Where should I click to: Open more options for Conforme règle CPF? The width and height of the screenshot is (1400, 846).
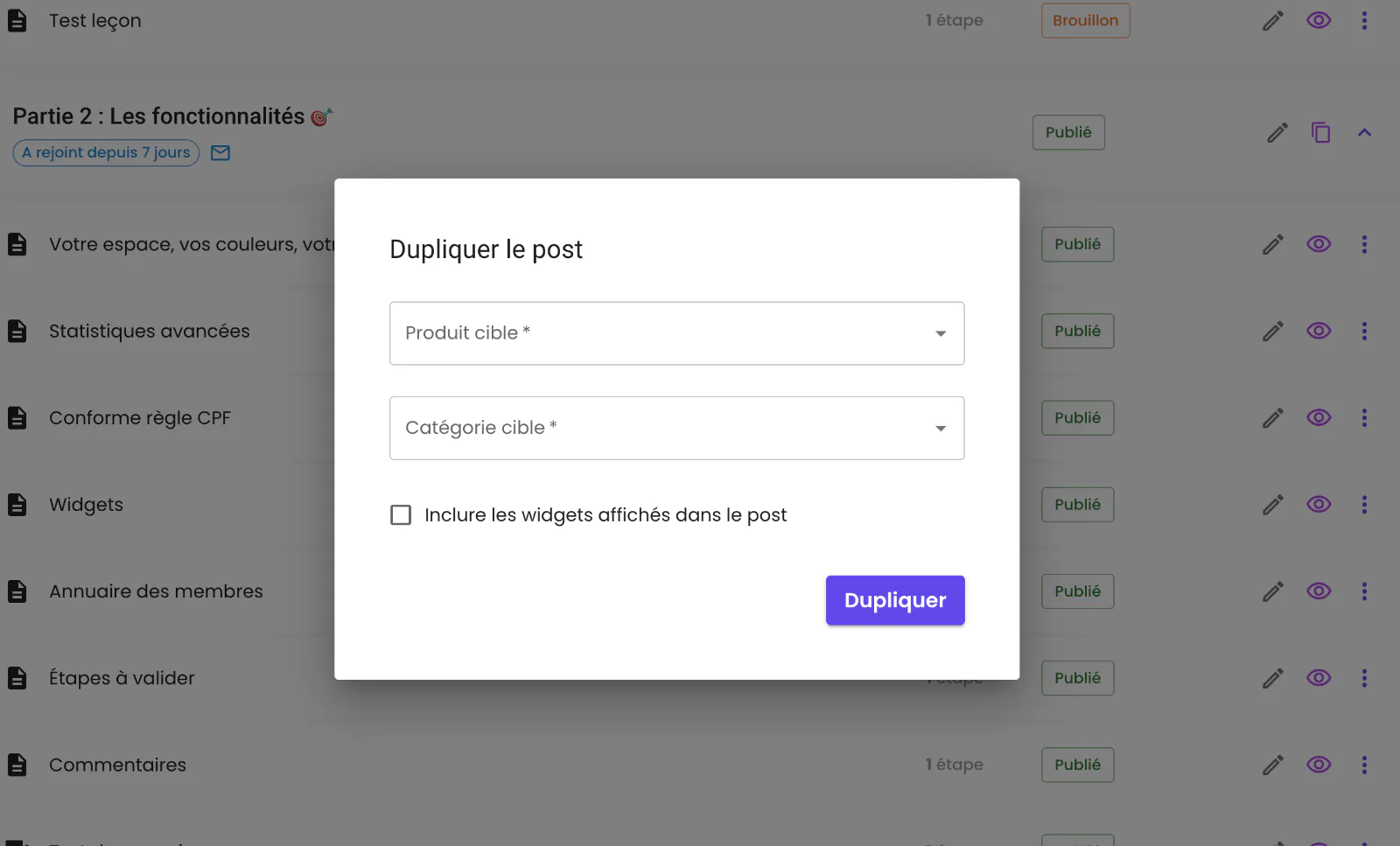(x=1364, y=417)
